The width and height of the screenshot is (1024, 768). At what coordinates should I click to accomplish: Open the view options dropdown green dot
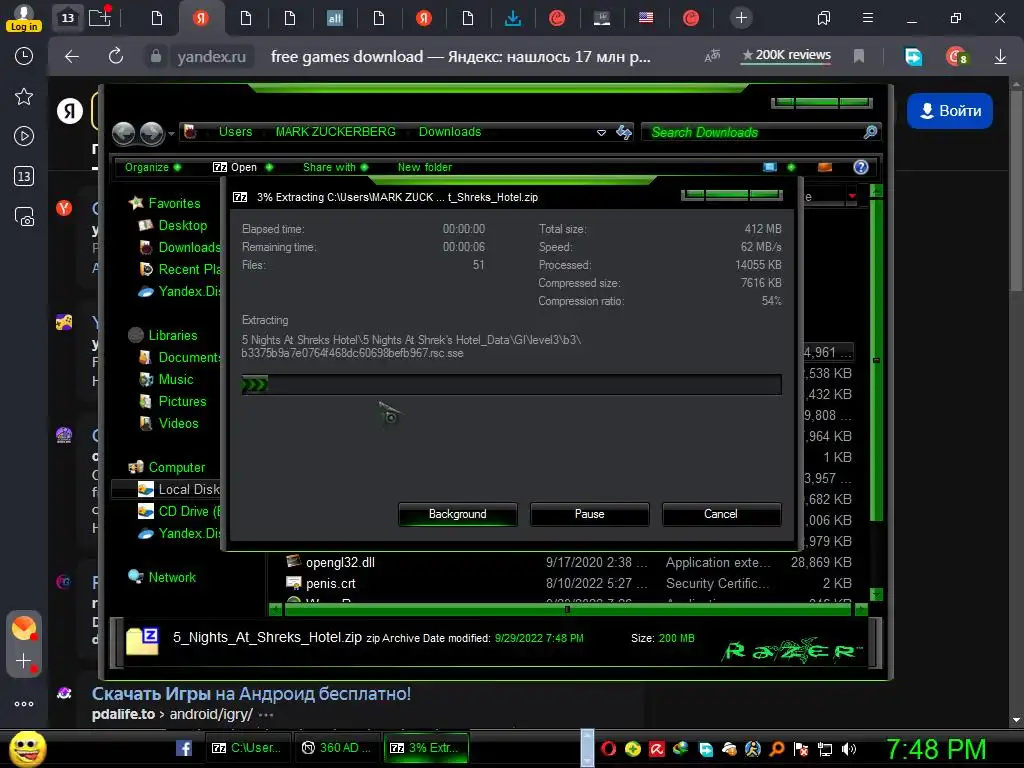click(x=791, y=167)
